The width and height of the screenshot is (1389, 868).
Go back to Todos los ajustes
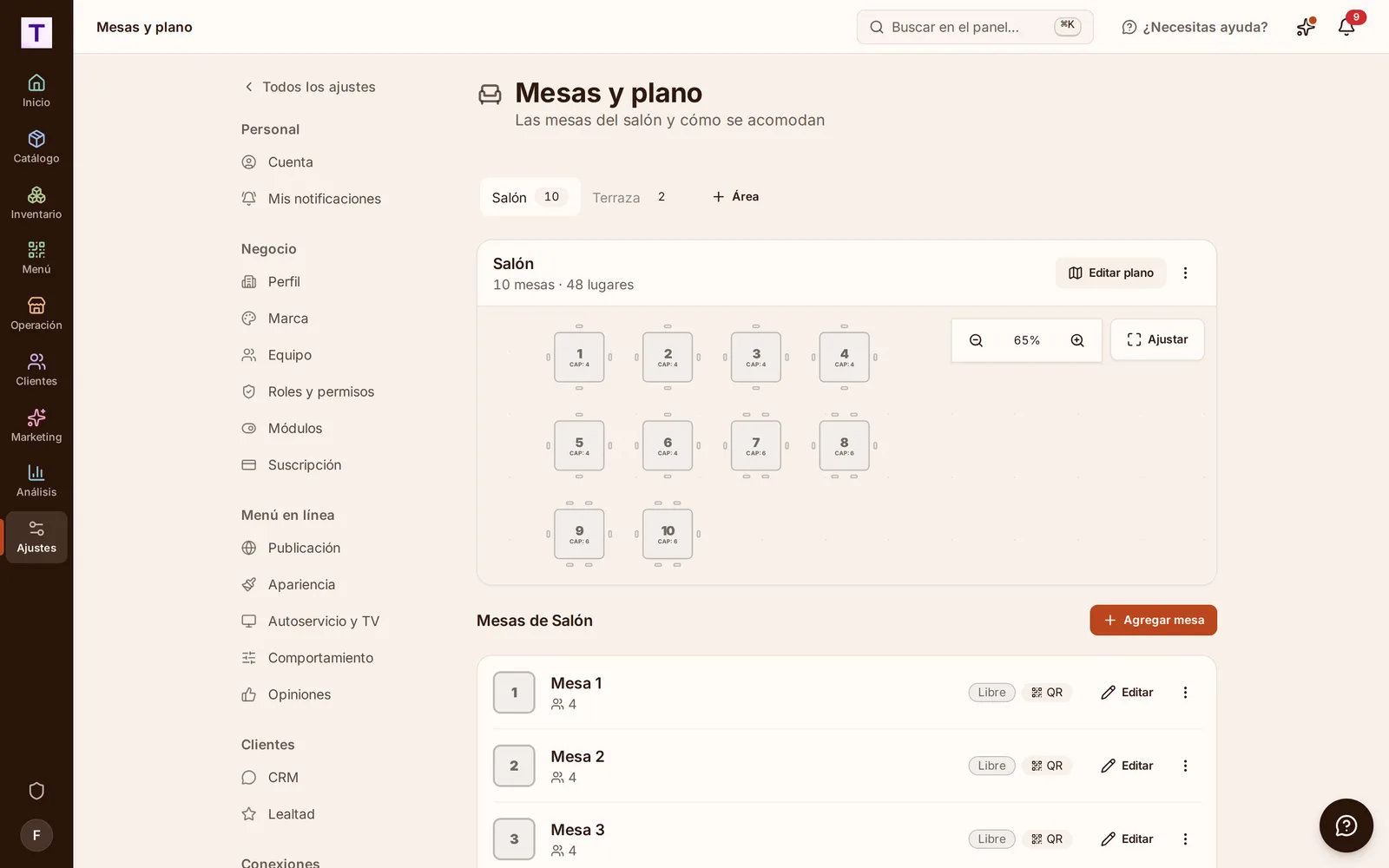click(309, 87)
